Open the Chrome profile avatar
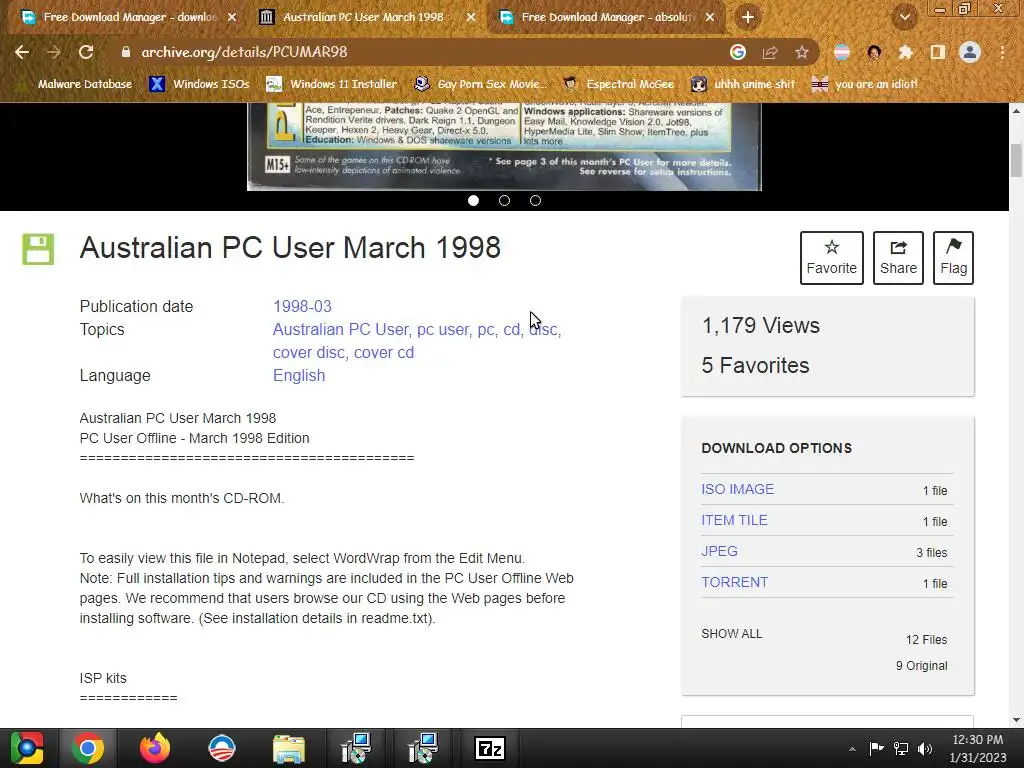The height and width of the screenshot is (768, 1024). (970, 52)
